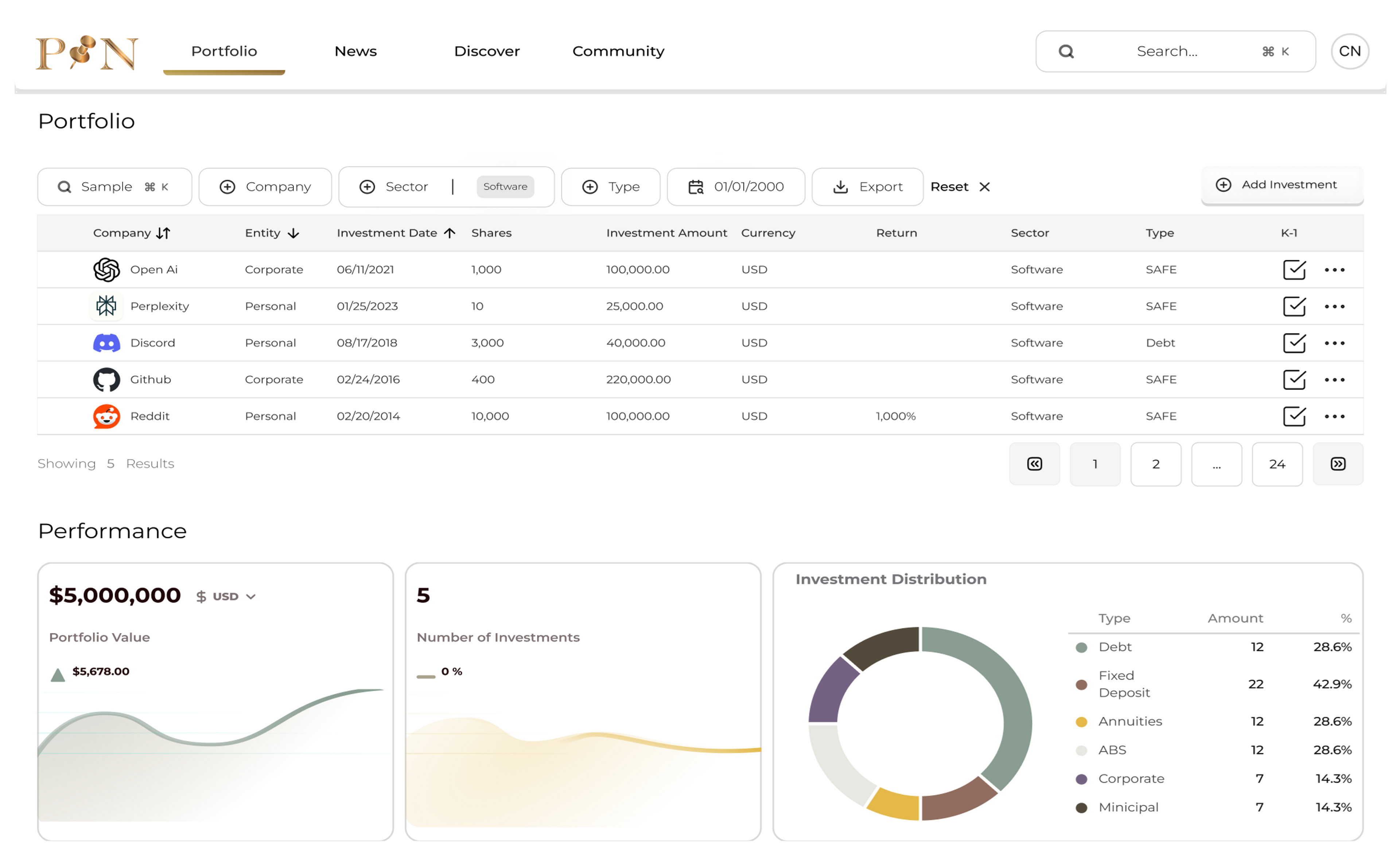Viewport: 1400px width, 855px height.
Task: Click the Corporate purple legend dot
Action: (1081, 780)
